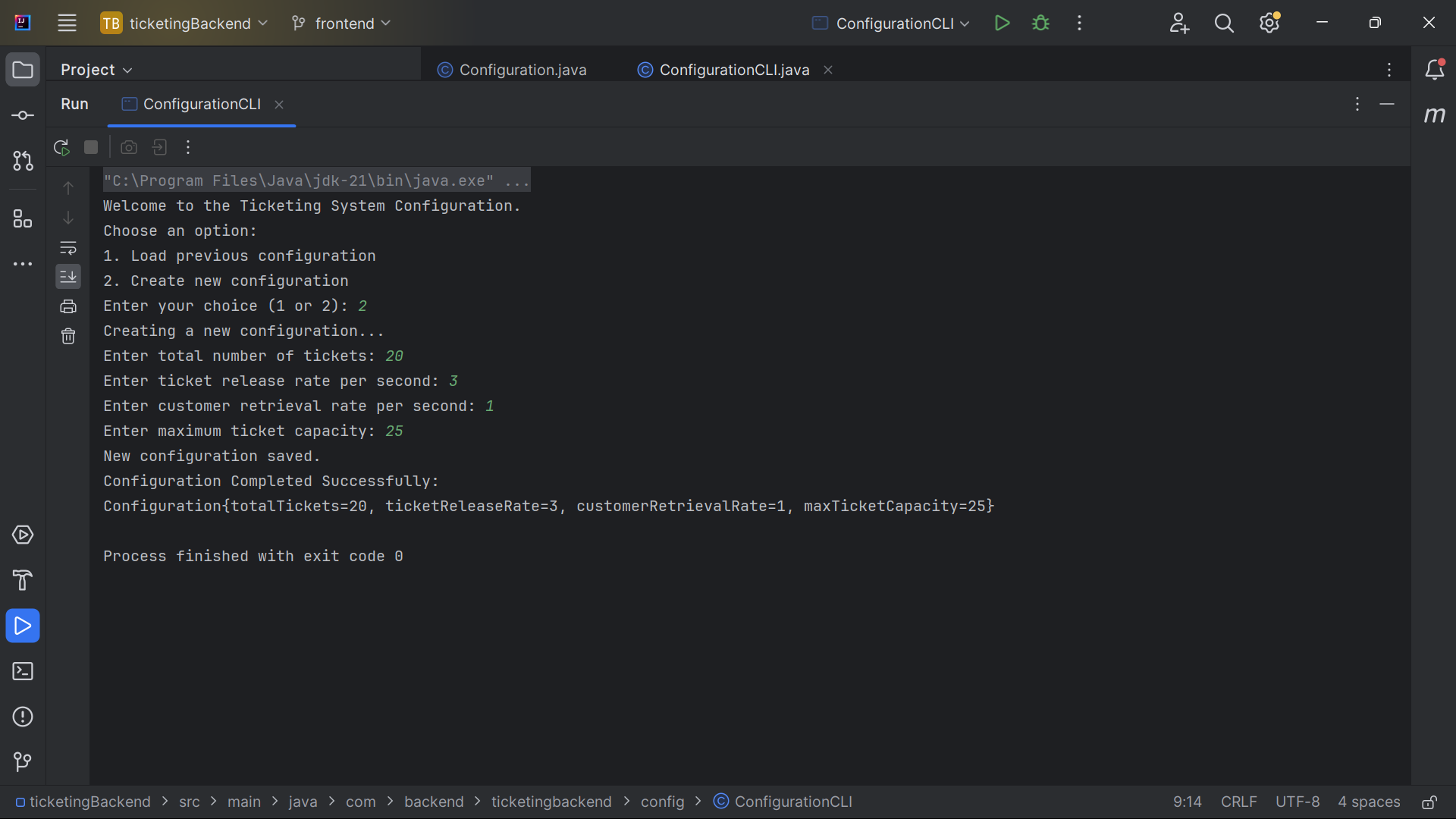Close the ConfigurationCLI.java tab
Screen dimensions: 1456x819
[828, 70]
